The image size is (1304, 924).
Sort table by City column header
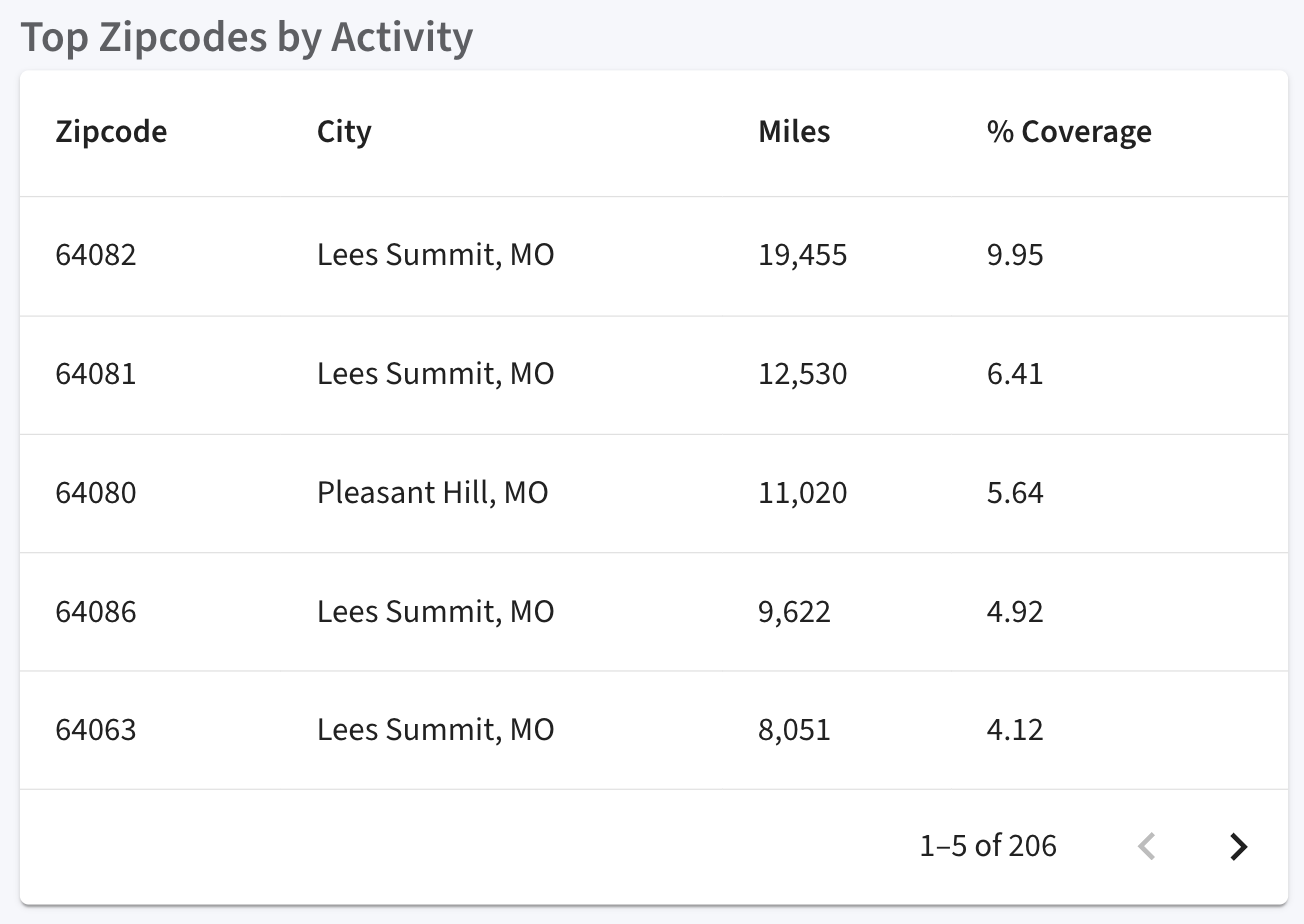(x=344, y=132)
